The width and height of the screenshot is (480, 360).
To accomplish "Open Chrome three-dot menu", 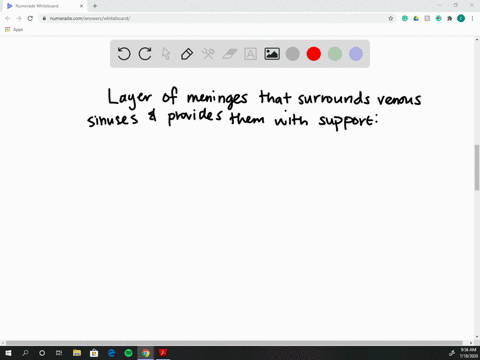I will click(x=472, y=18).
